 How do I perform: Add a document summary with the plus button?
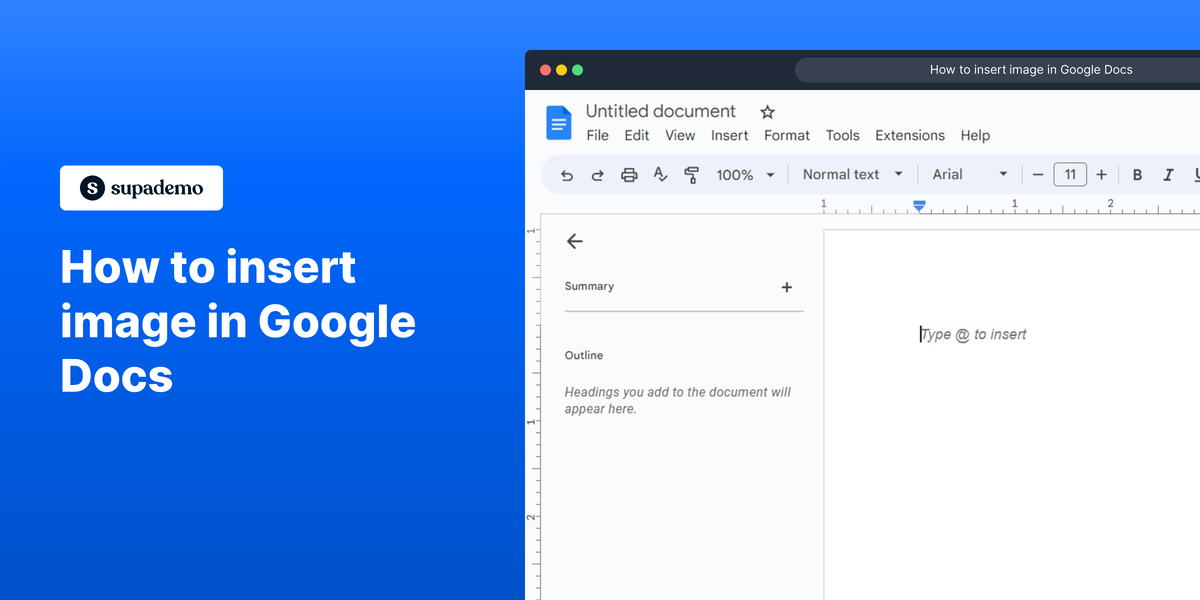[x=787, y=287]
